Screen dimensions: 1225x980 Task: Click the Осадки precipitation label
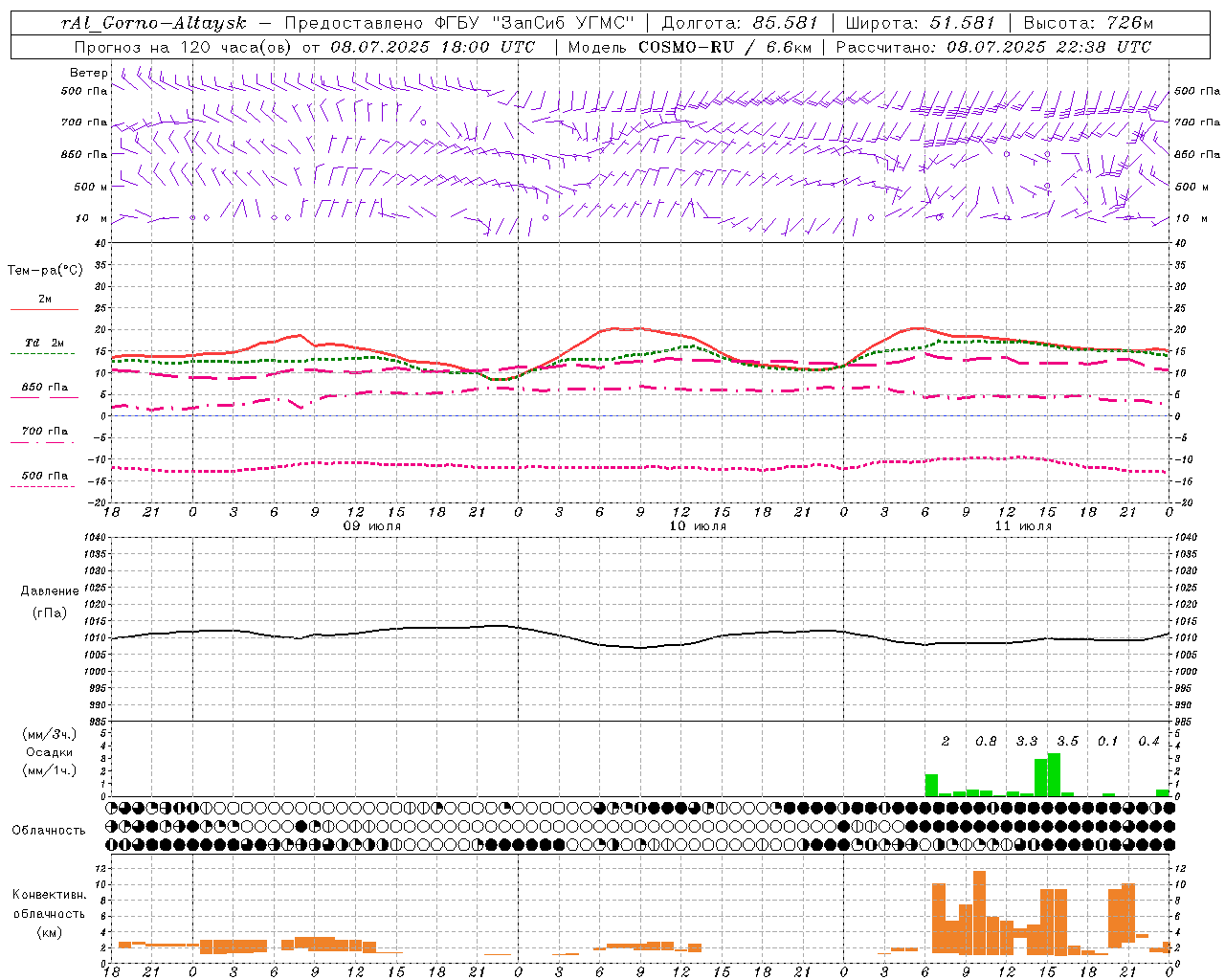pyautogui.click(x=50, y=752)
